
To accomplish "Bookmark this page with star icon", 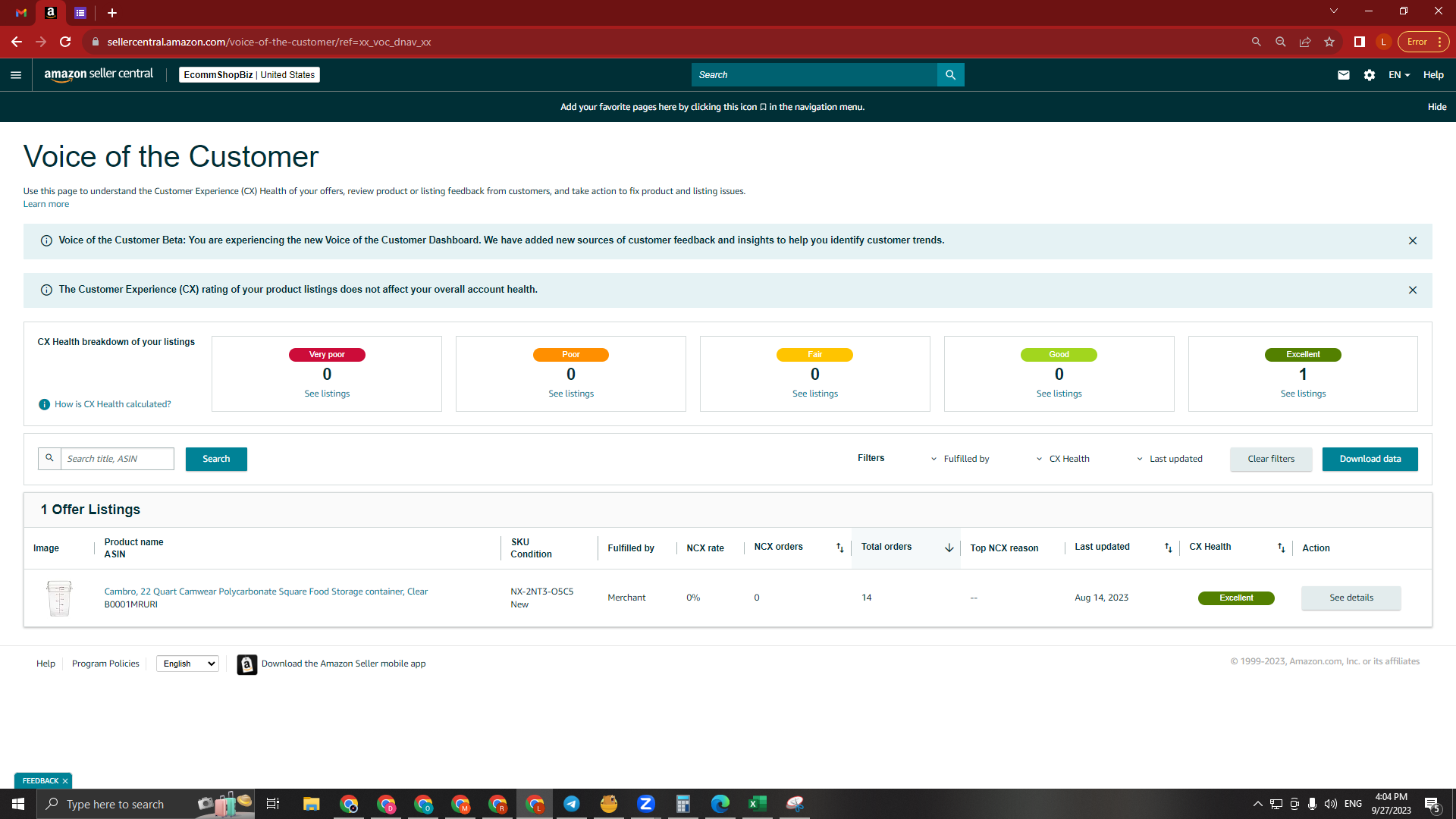I will (1329, 42).
